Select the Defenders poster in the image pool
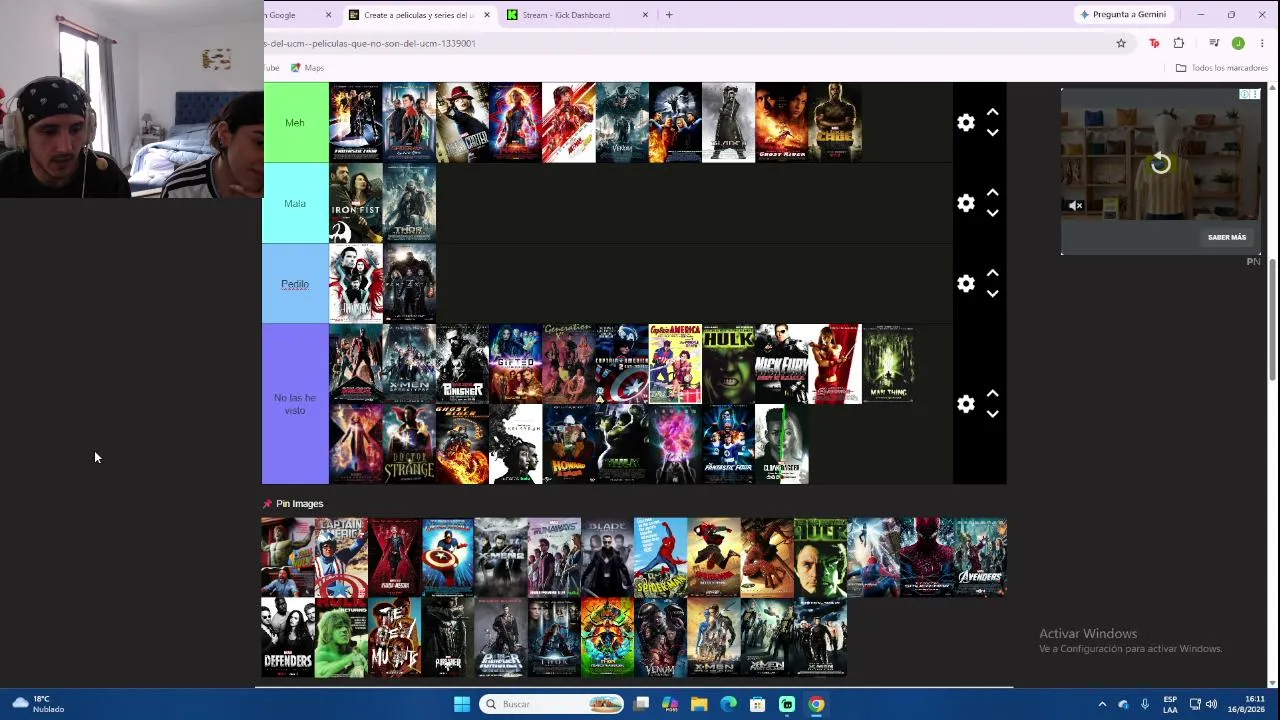Viewport: 1280px width, 720px height. (288, 637)
